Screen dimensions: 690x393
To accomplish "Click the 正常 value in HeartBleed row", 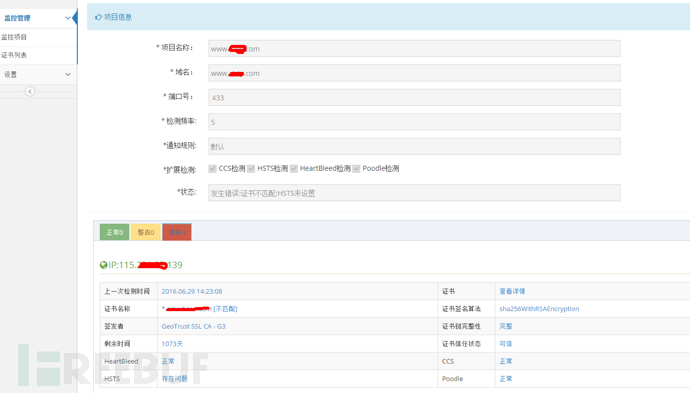I will (168, 361).
